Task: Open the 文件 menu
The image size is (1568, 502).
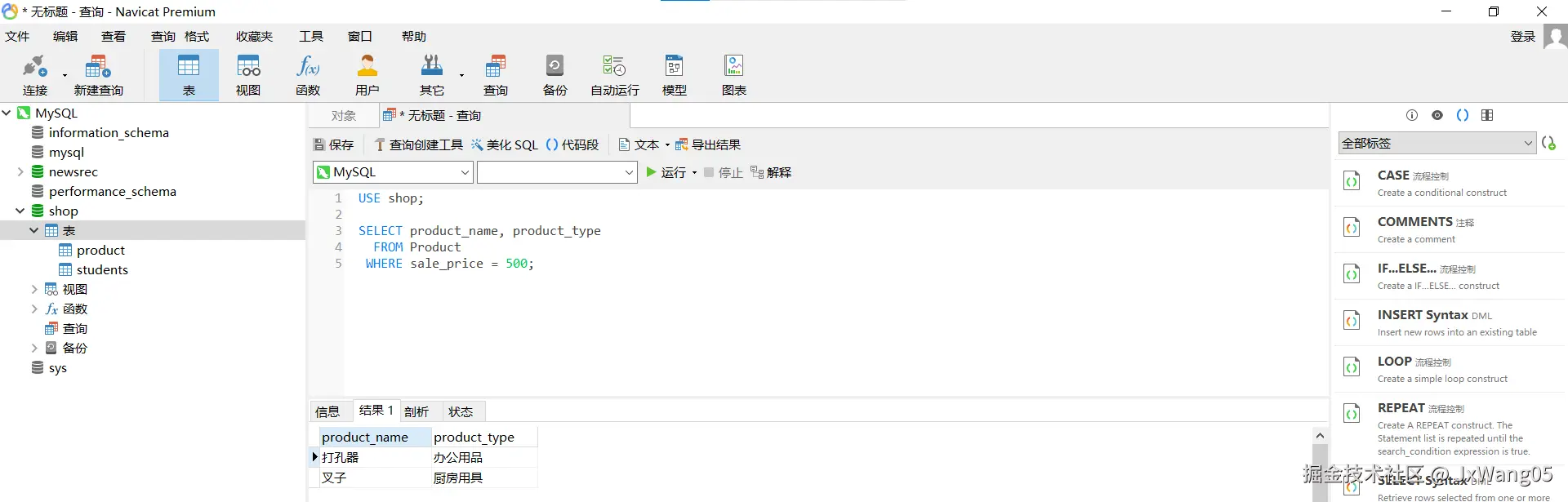Action: point(17,37)
